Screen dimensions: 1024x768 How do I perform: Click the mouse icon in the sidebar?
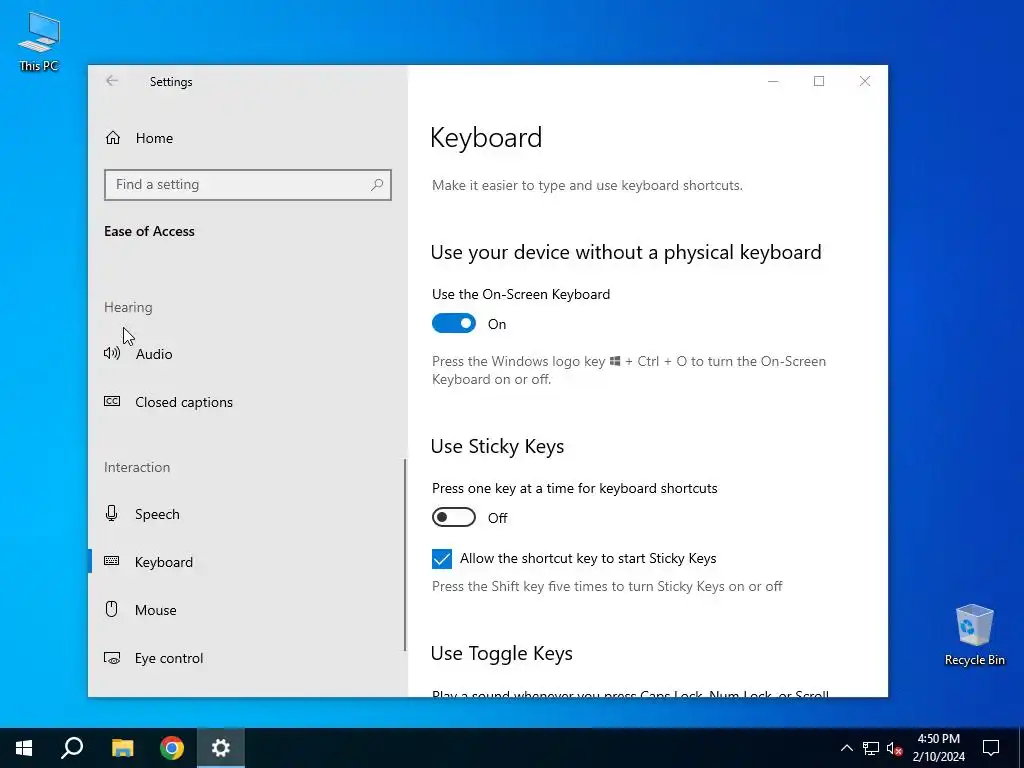click(112, 609)
